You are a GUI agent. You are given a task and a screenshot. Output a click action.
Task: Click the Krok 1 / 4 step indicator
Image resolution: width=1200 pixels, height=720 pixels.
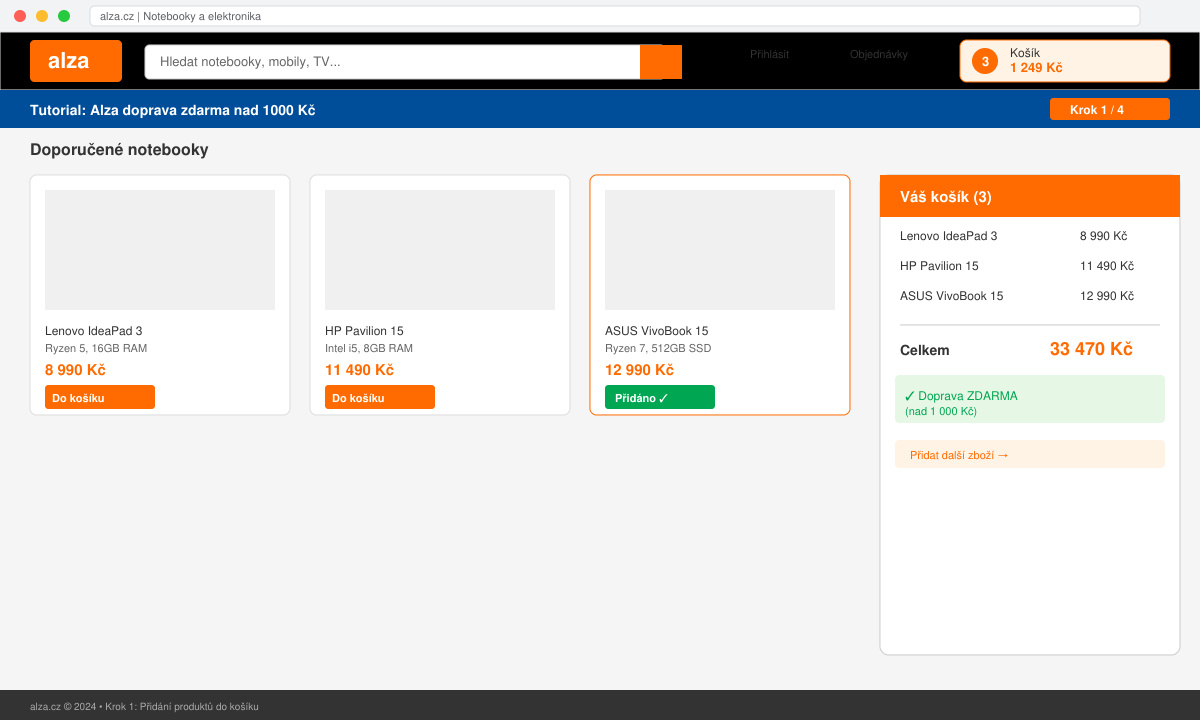1110,109
